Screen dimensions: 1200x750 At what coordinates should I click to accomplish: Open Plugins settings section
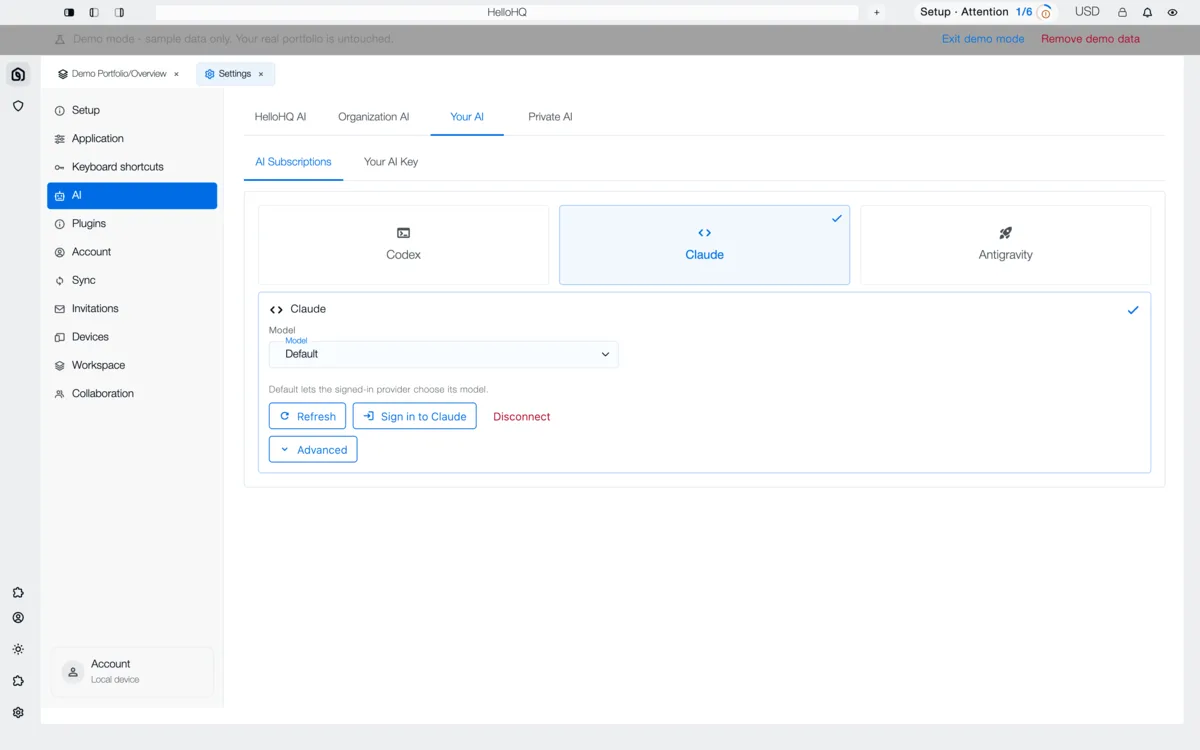click(132, 224)
